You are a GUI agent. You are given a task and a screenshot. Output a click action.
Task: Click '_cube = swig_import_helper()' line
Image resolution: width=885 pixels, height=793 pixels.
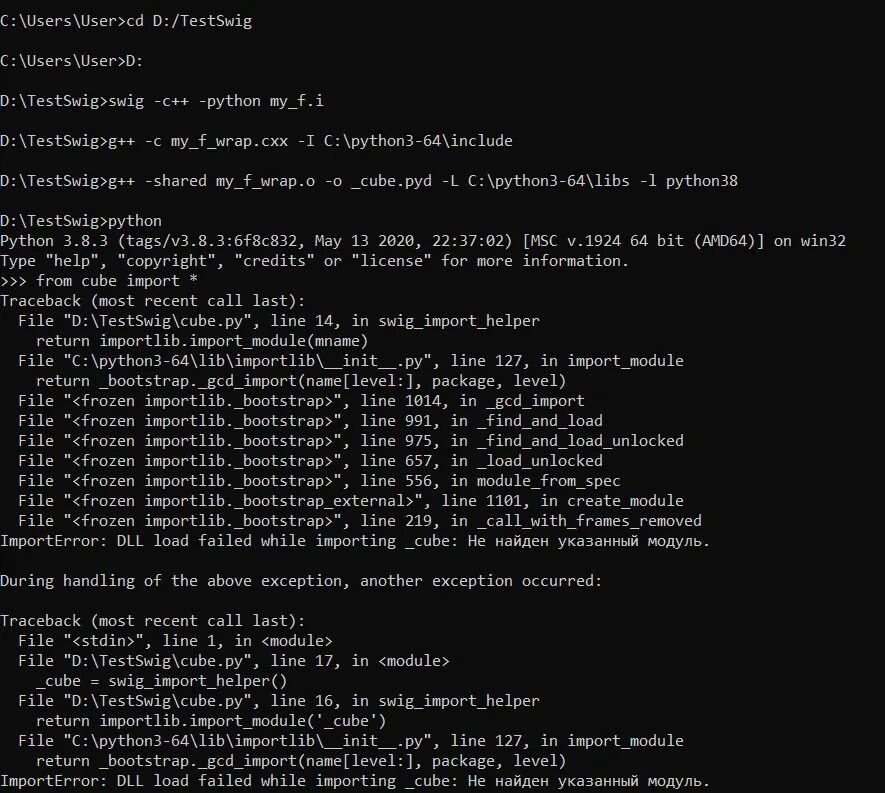pos(161,681)
